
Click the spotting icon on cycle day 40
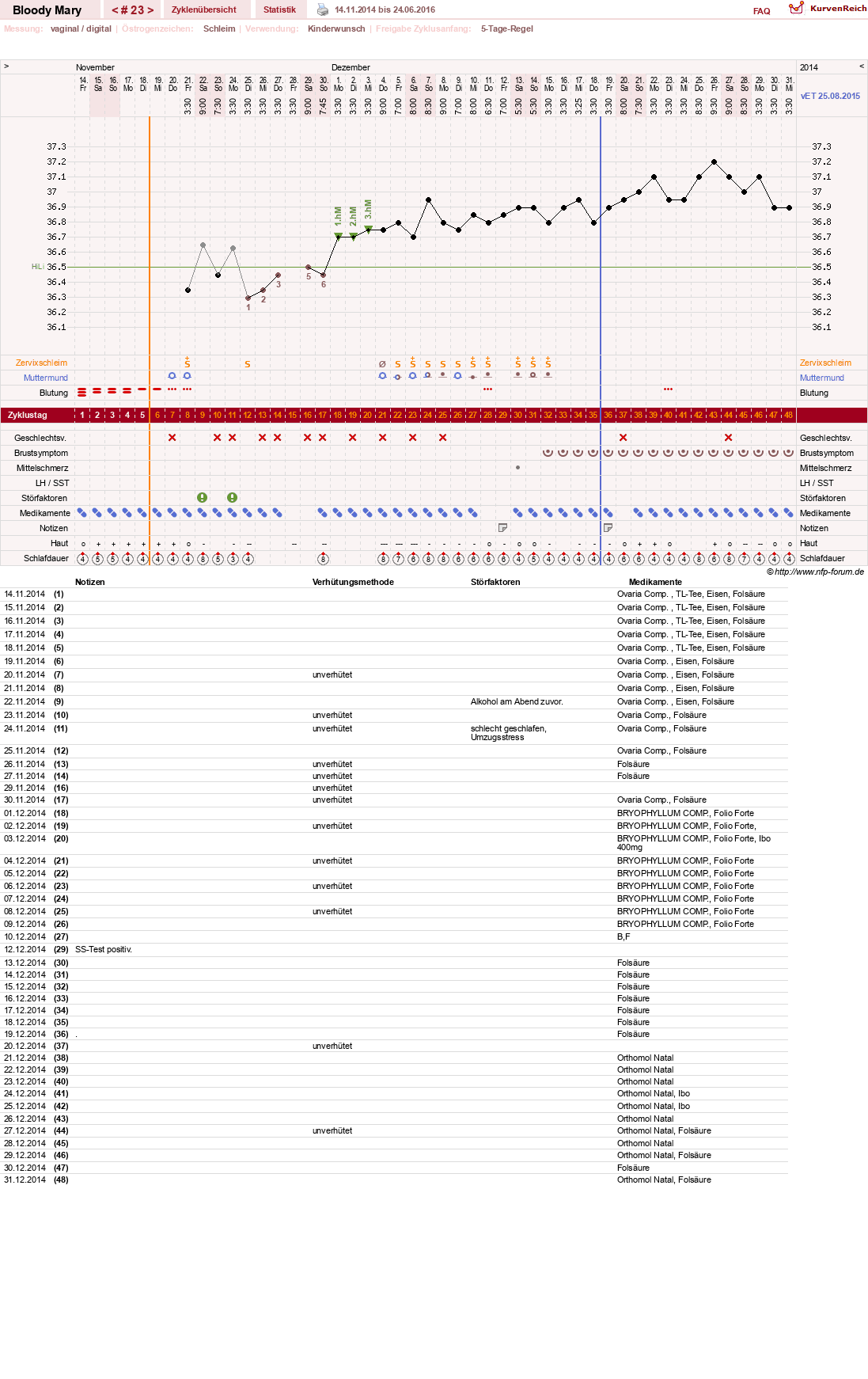669,389
